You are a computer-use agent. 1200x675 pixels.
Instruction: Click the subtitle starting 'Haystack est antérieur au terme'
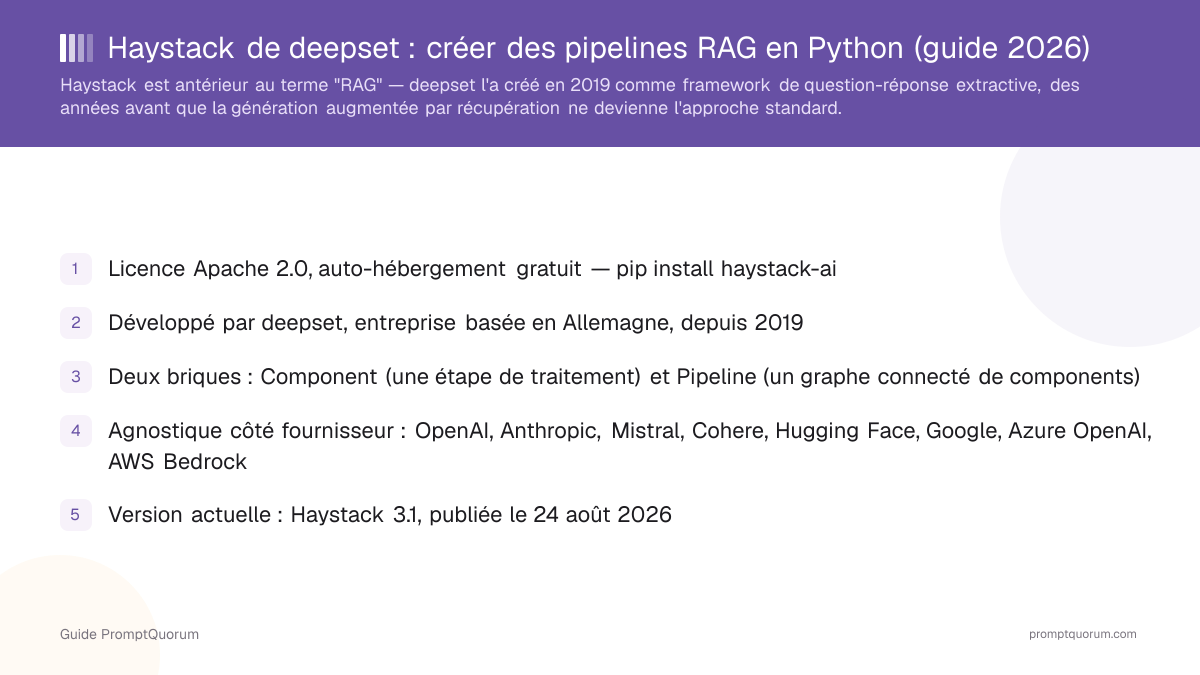click(570, 97)
